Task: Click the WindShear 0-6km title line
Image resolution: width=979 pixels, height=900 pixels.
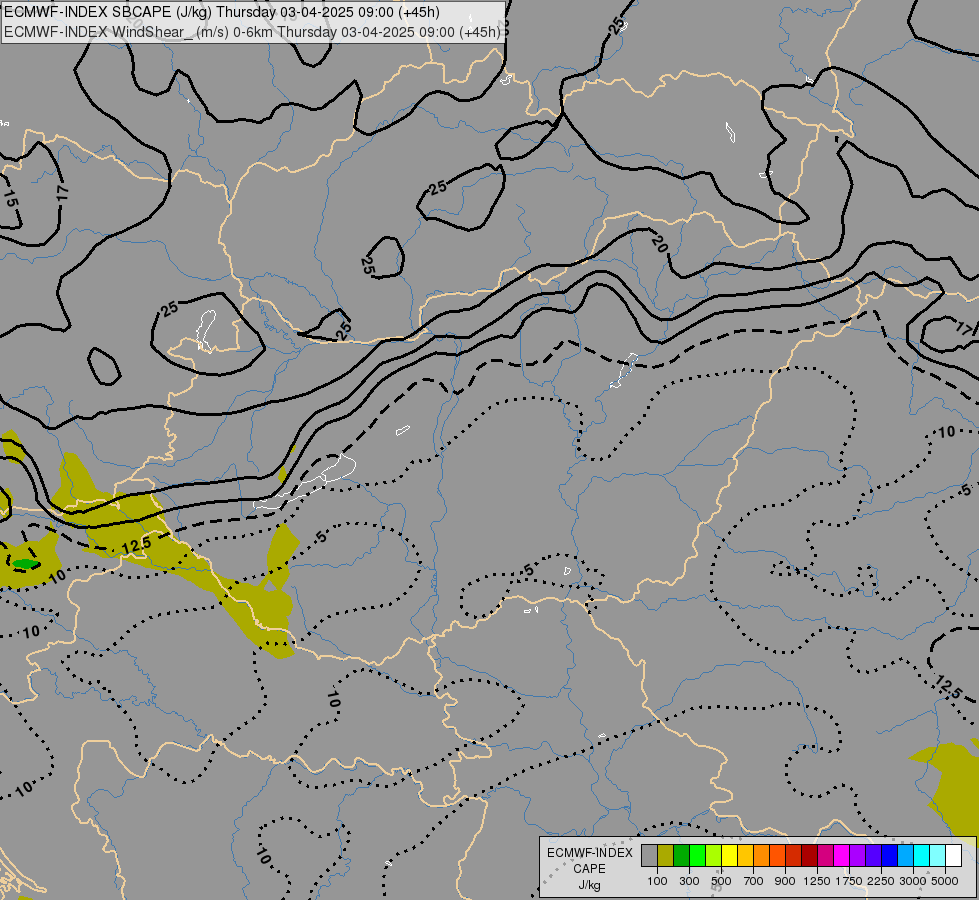Action: 252,32
